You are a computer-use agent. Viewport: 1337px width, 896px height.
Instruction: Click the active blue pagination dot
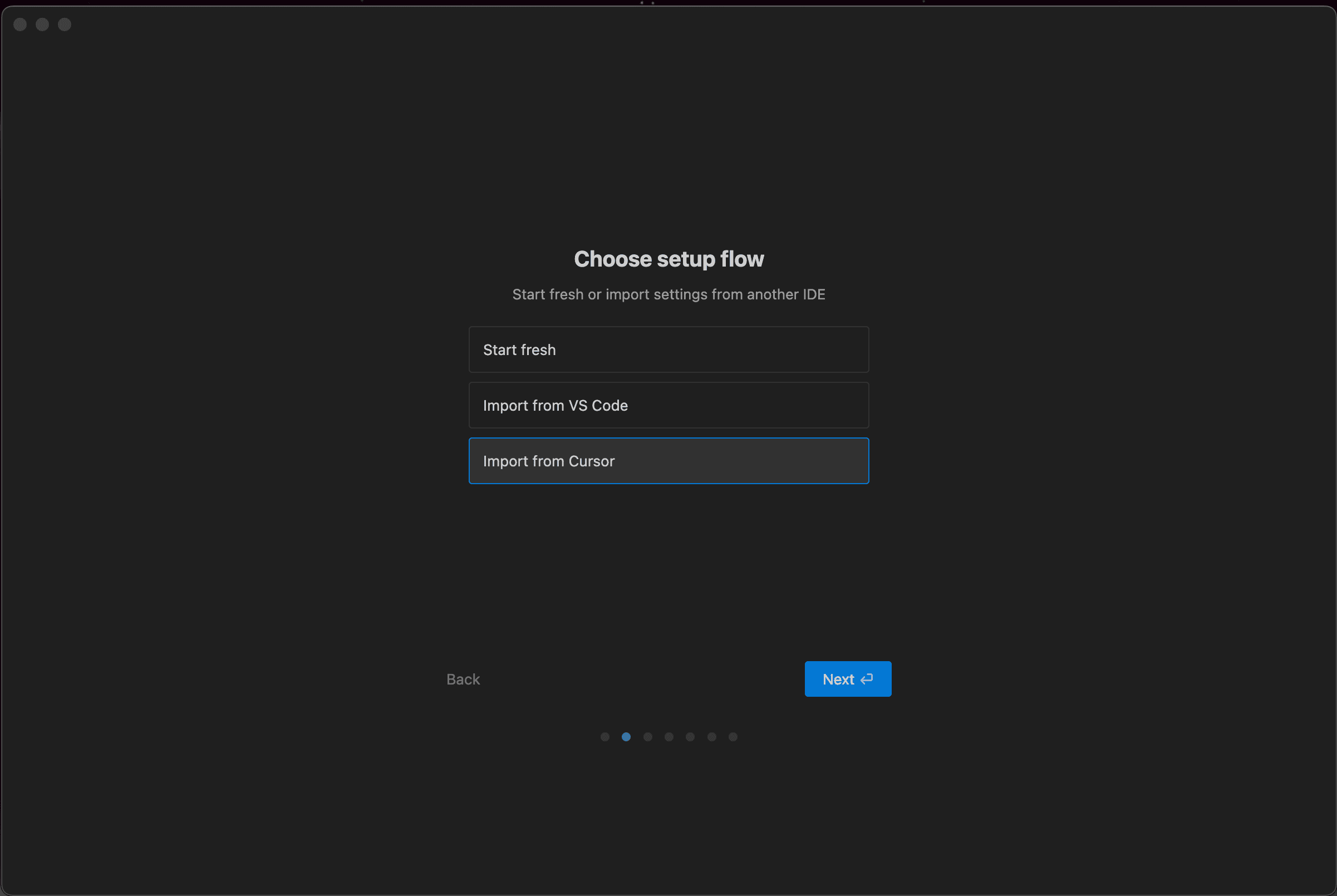[626, 737]
